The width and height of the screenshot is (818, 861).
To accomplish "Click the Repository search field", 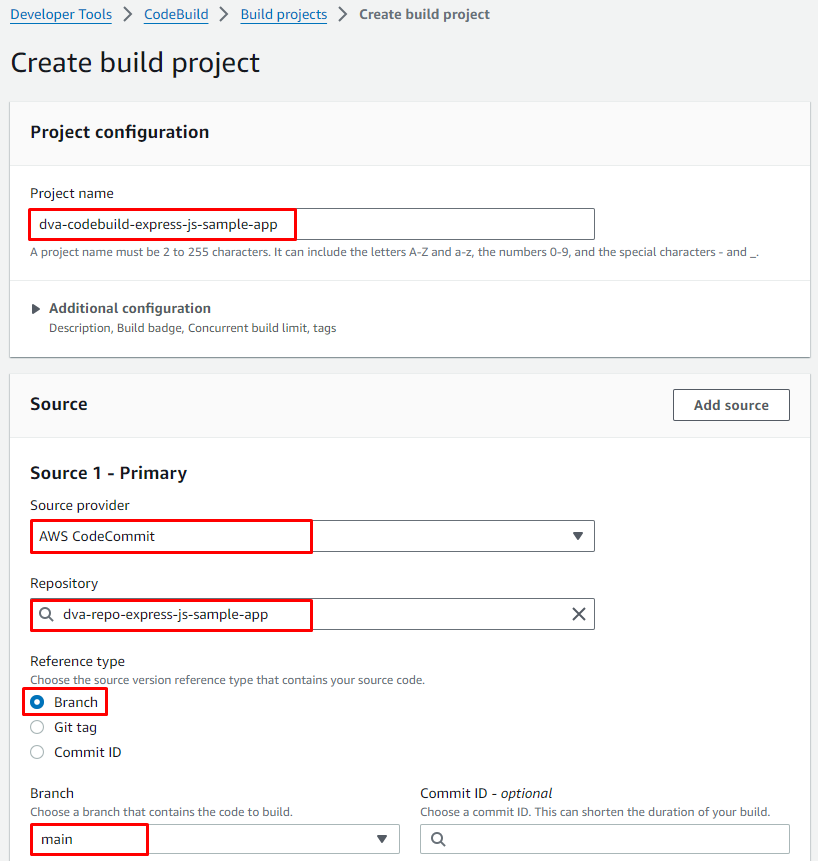I will coord(310,614).
